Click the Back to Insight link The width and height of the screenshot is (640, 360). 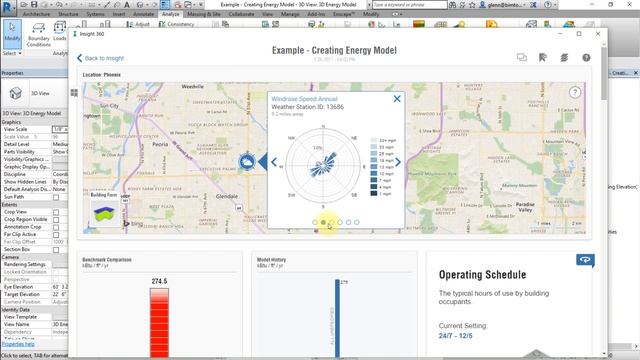tap(100, 58)
